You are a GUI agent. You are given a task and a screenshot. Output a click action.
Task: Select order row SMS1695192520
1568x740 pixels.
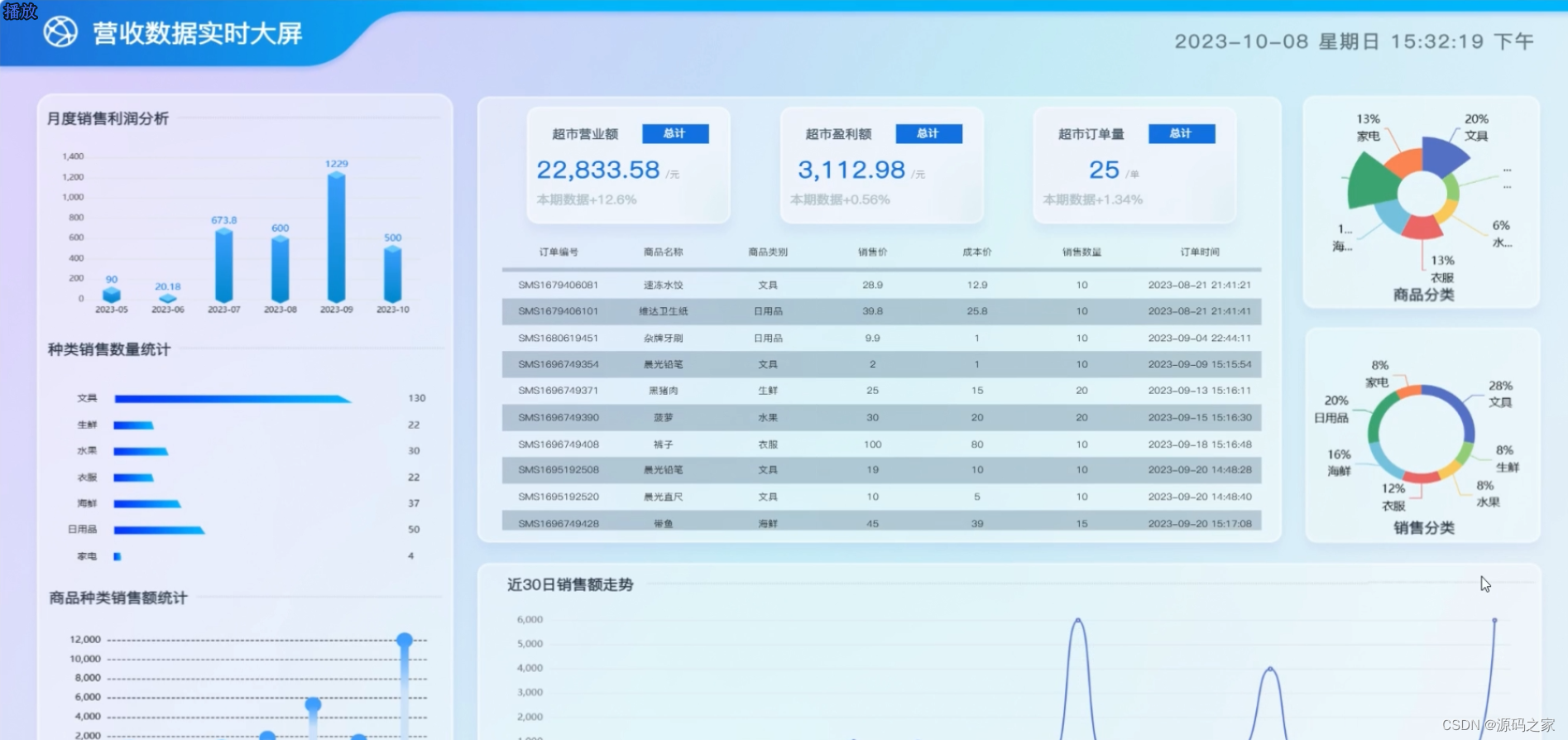881,497
